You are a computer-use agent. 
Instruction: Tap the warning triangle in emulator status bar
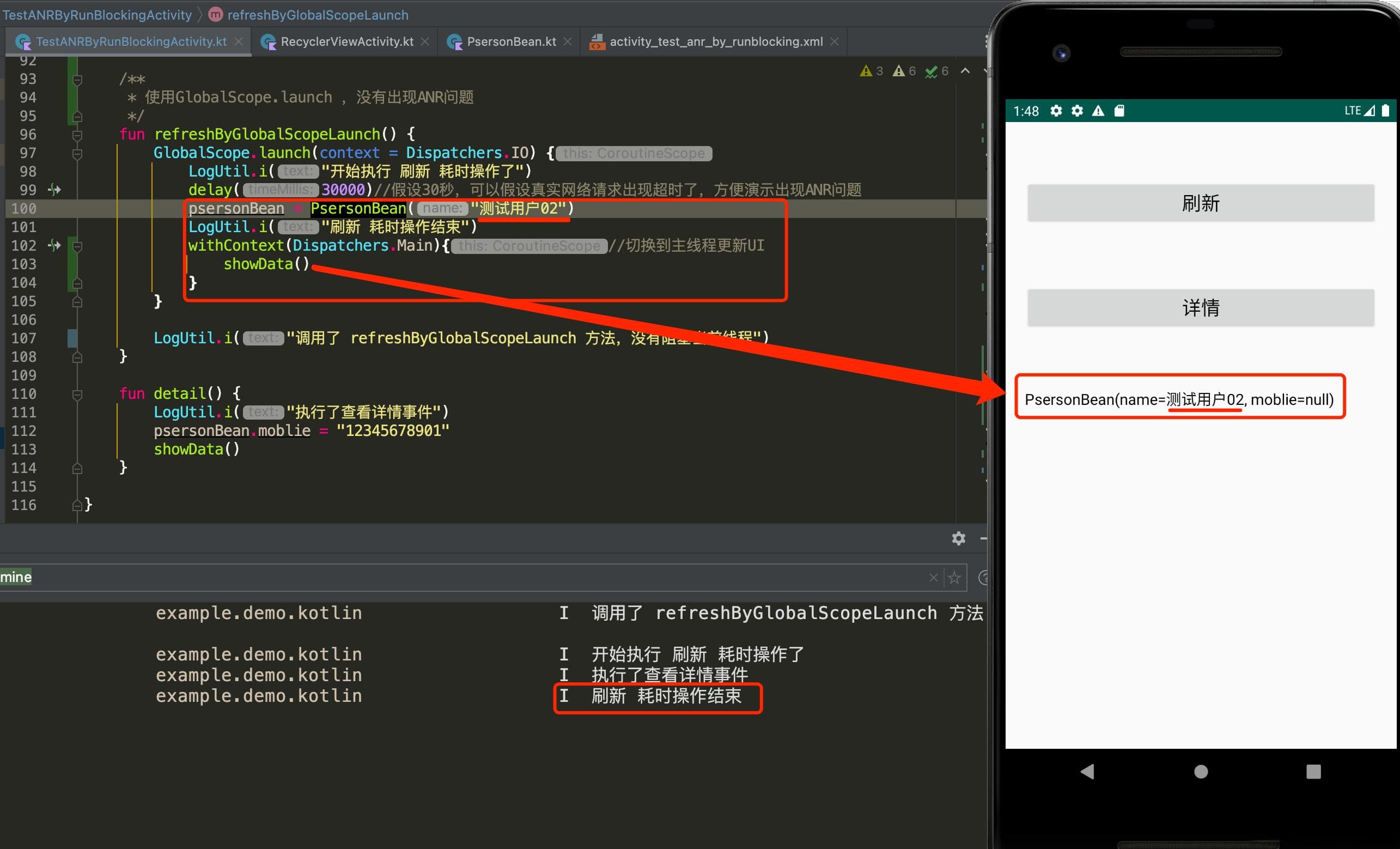[x=1098, y=111]
